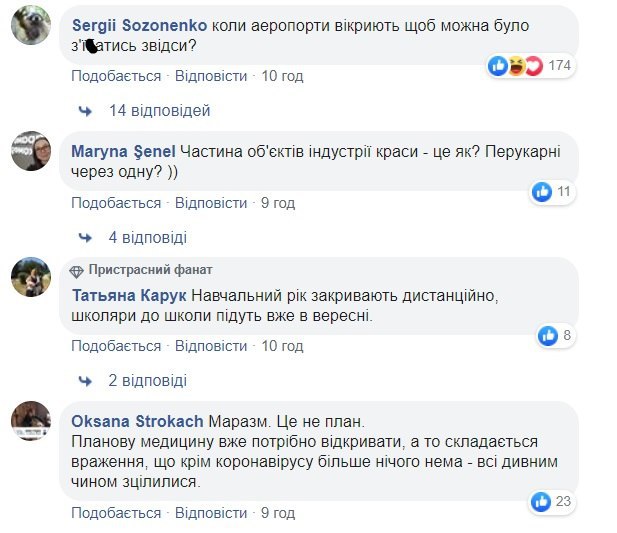
Task: Click the diamond top fan badge icon
Action: click(78, 270)
